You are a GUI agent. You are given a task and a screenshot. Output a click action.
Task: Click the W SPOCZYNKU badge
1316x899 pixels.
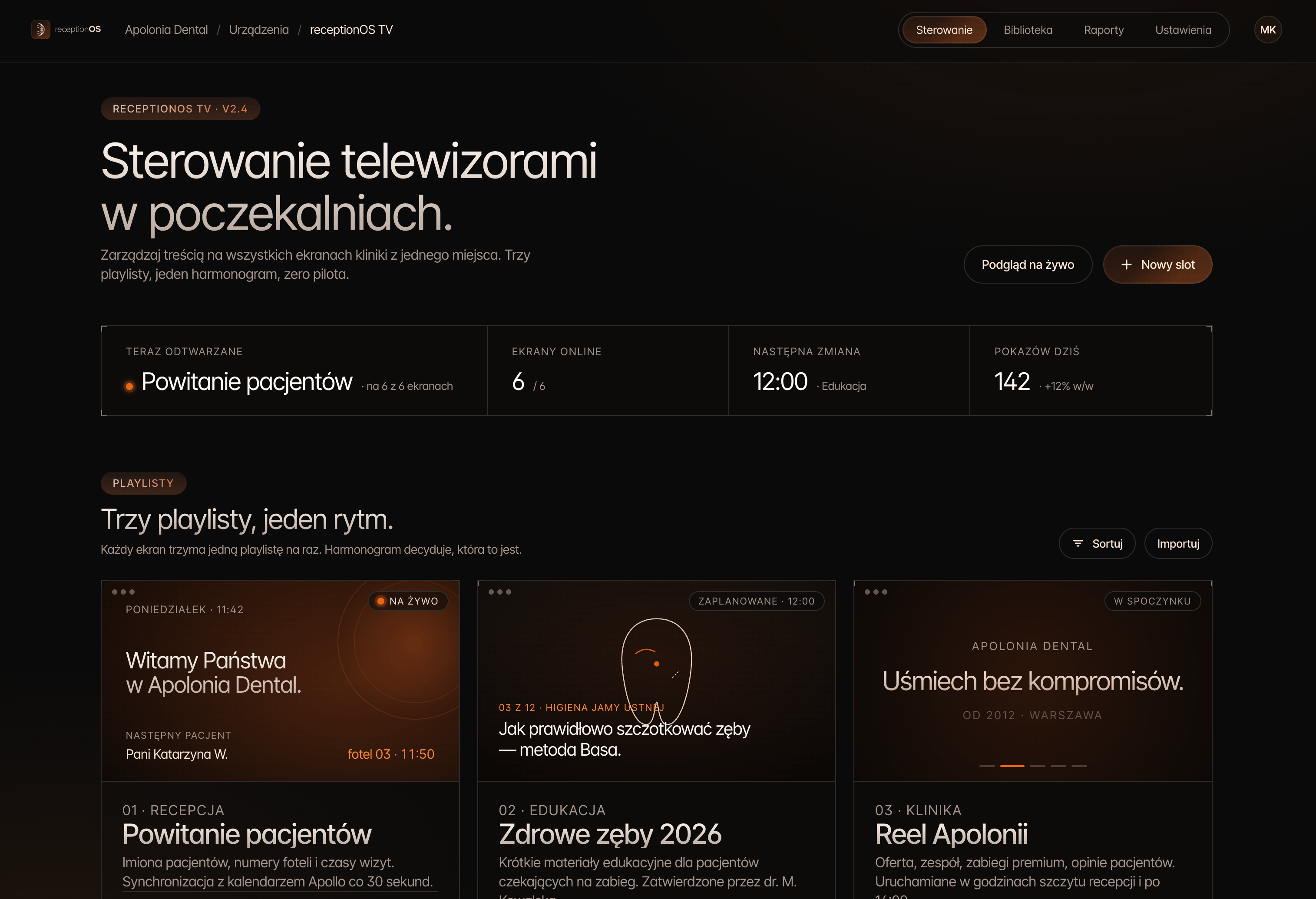click(1152, 601)
